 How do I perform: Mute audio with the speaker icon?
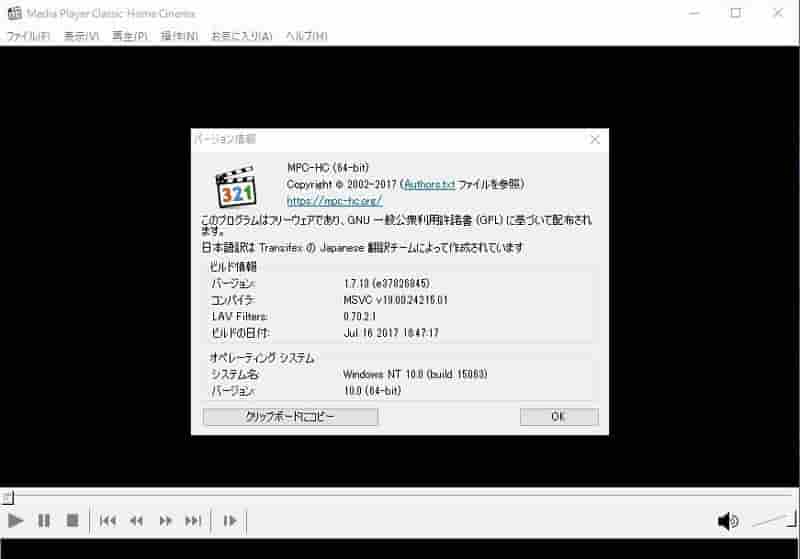(x=728, y=521)
